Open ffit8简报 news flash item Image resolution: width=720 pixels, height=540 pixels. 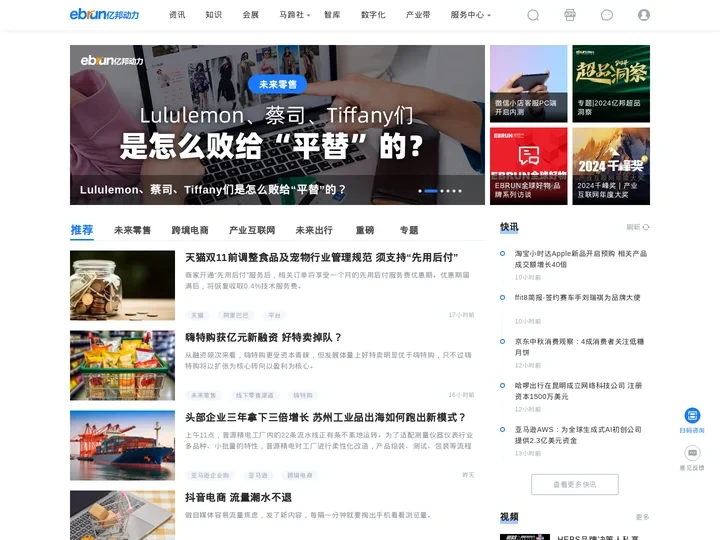point(577,298)
